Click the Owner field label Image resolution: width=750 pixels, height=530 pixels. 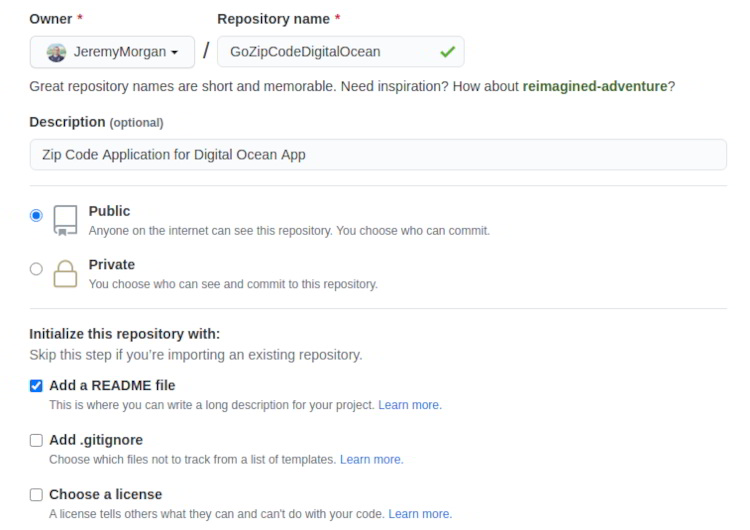point(56,19)
